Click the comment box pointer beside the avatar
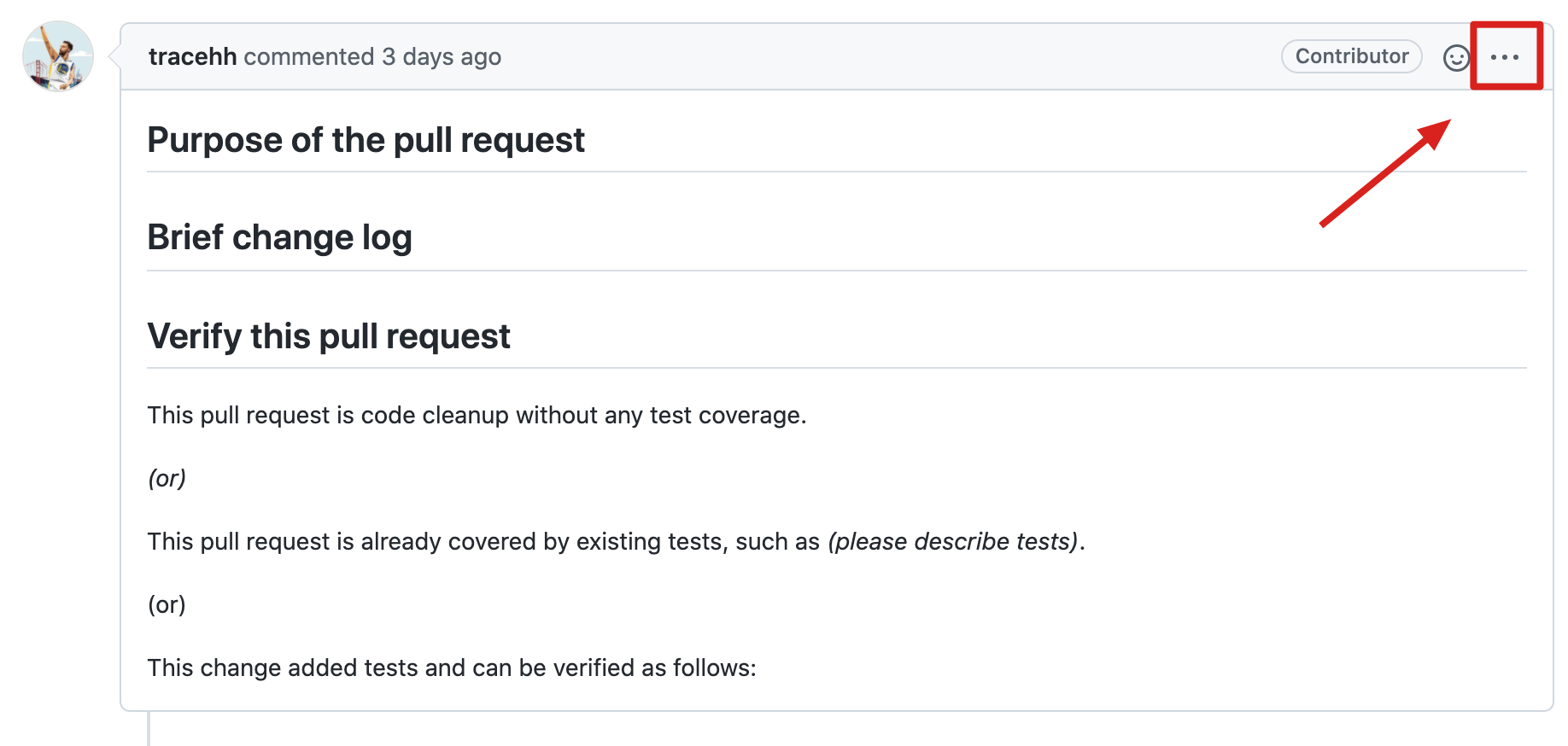Screen dimensions: 1568x746 114,56
